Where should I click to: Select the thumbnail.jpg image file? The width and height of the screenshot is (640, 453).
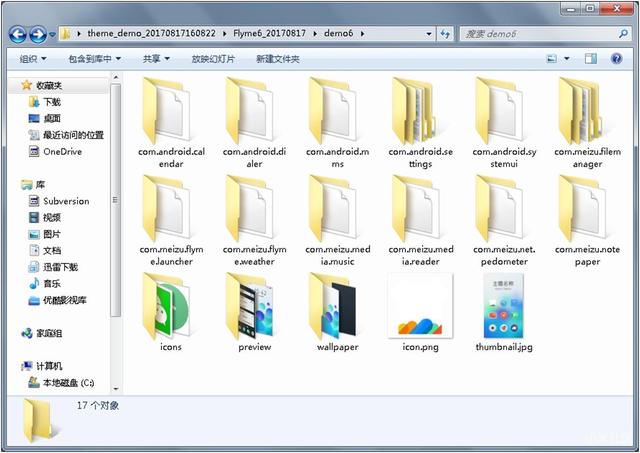[x=504, y=312]
